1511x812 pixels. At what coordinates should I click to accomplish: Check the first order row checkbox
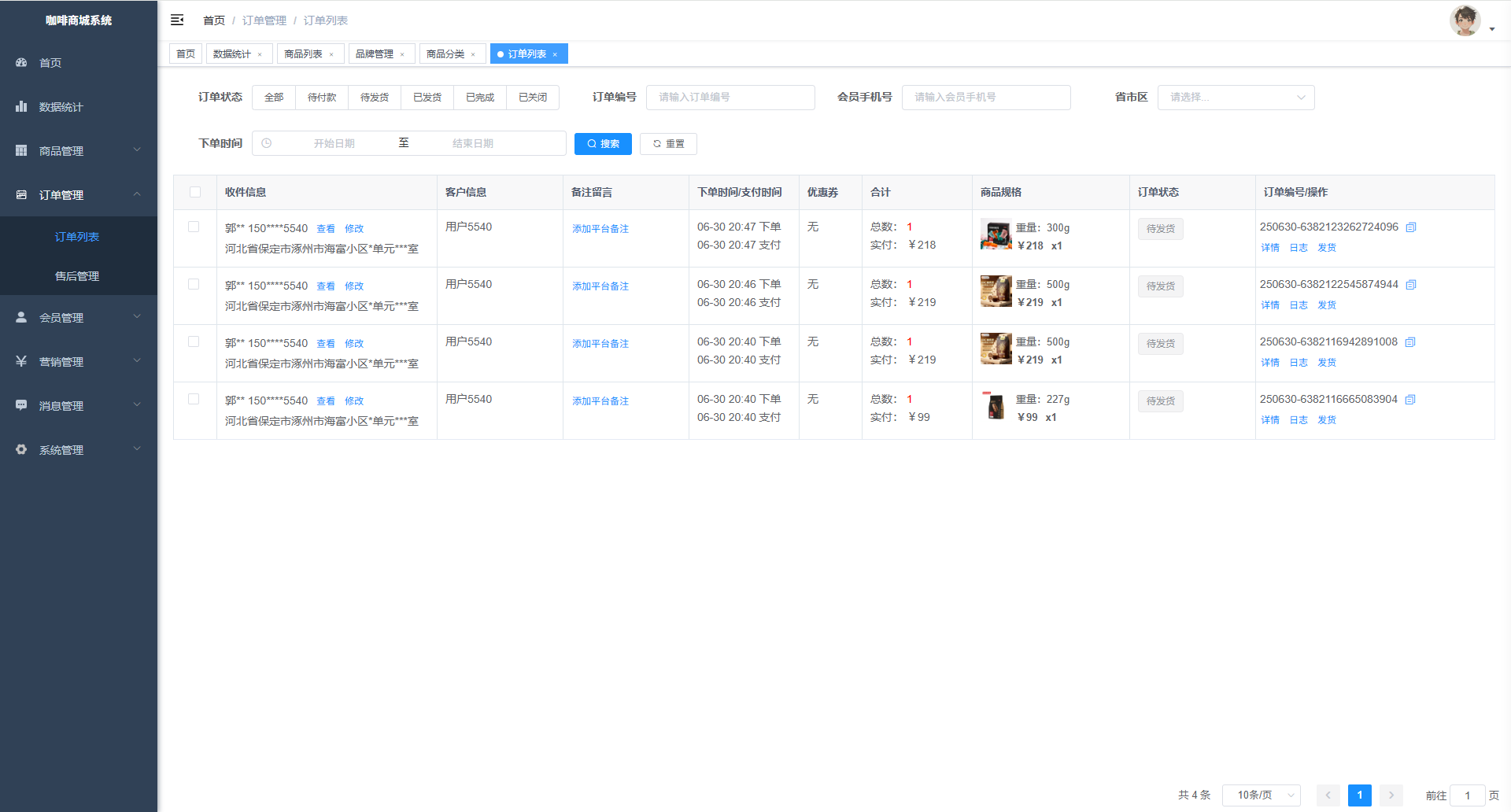click(x=194, y=227)
